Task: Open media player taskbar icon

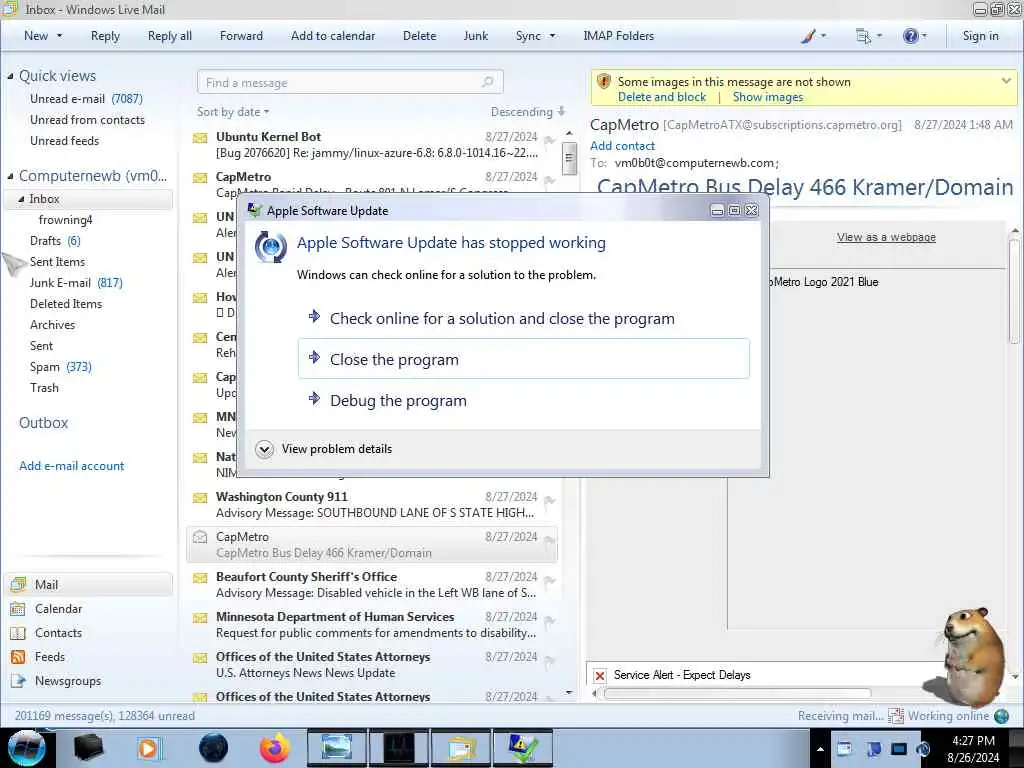Action: 148,748
